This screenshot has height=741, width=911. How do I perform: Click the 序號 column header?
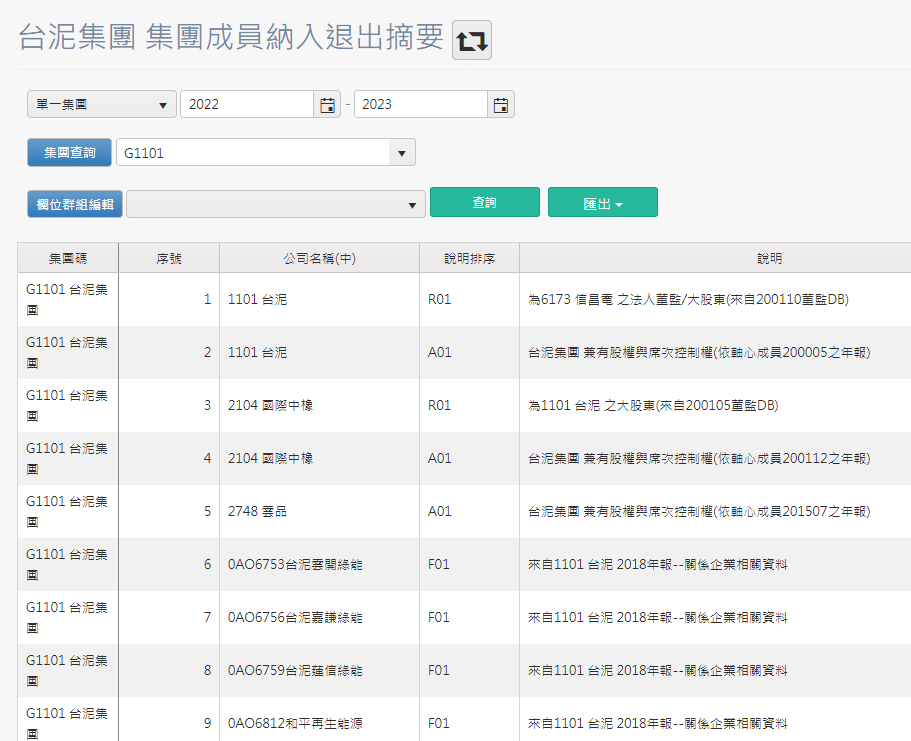(169, 257)
